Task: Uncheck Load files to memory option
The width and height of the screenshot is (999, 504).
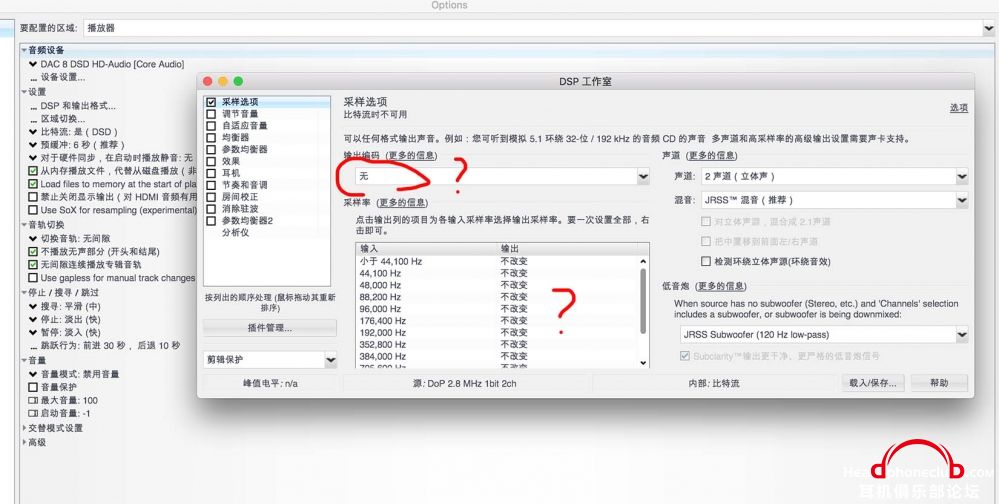Action: tap(32, 184)
